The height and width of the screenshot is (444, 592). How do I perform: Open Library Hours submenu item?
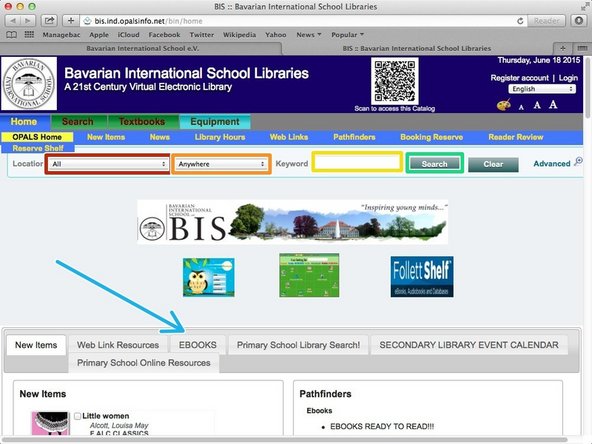[x=220, y=137]
